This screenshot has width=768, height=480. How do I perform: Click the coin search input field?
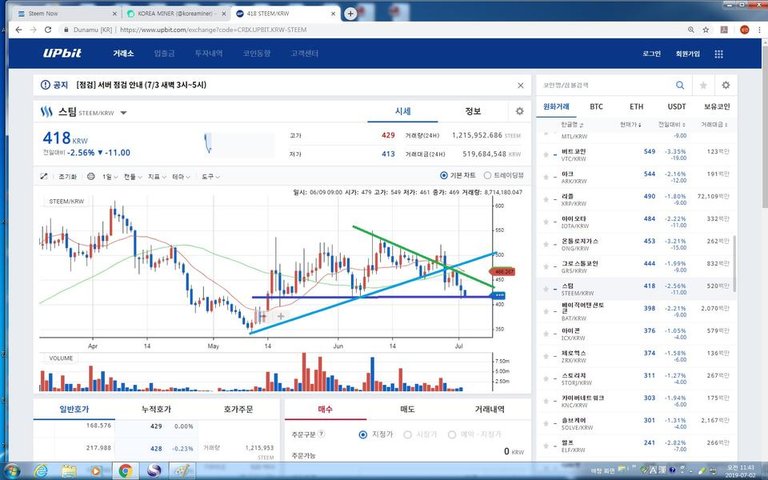tap(605, 85)
